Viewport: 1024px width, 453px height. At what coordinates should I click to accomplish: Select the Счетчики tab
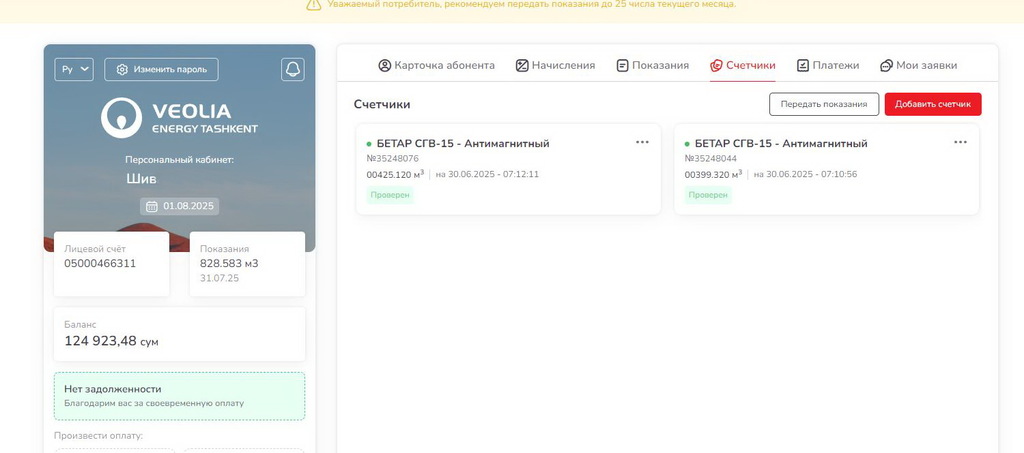pos(742,66)
